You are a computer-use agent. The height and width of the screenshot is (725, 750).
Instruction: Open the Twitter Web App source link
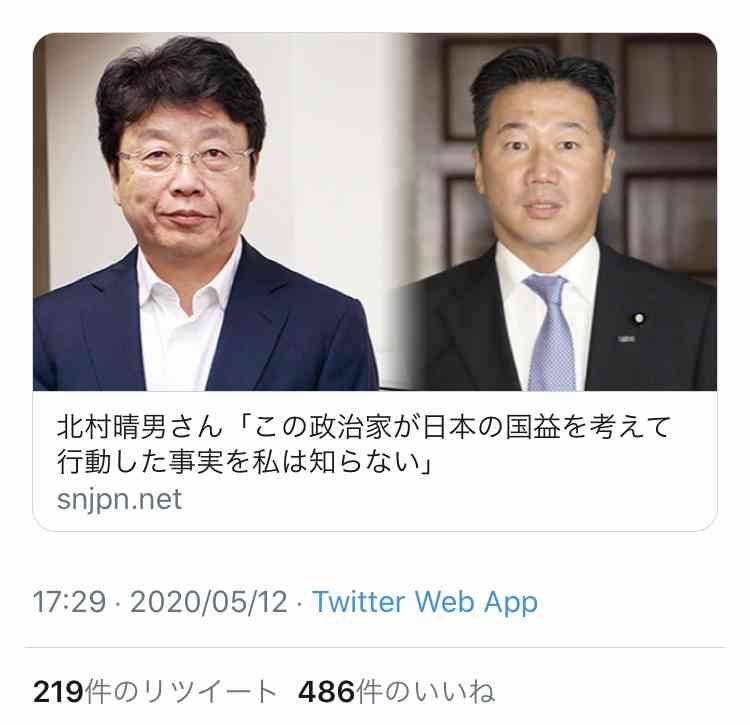pyautogui.click(x=425, y=602)
